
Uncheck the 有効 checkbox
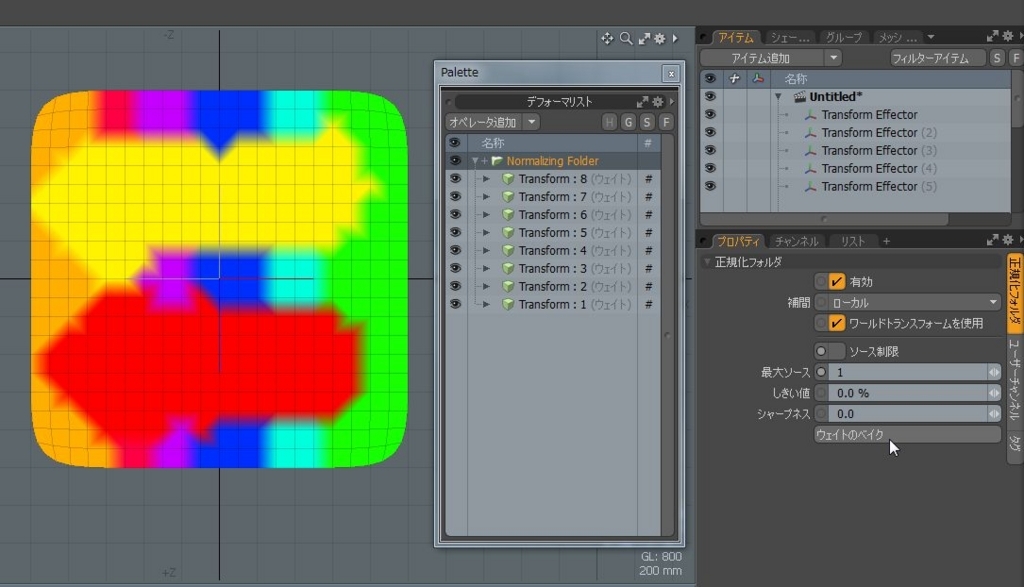tap(837, 281)
